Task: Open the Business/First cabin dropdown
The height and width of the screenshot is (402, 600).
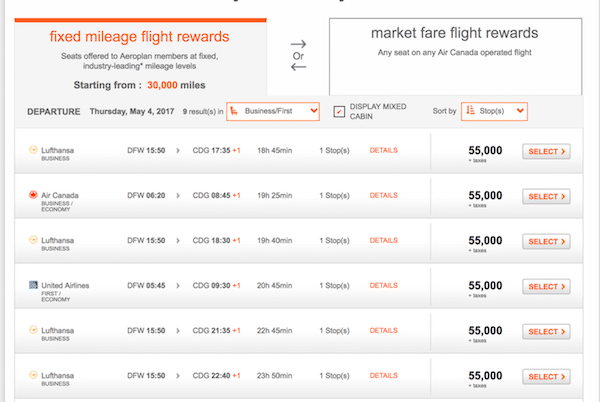Action: pos(273,111)
